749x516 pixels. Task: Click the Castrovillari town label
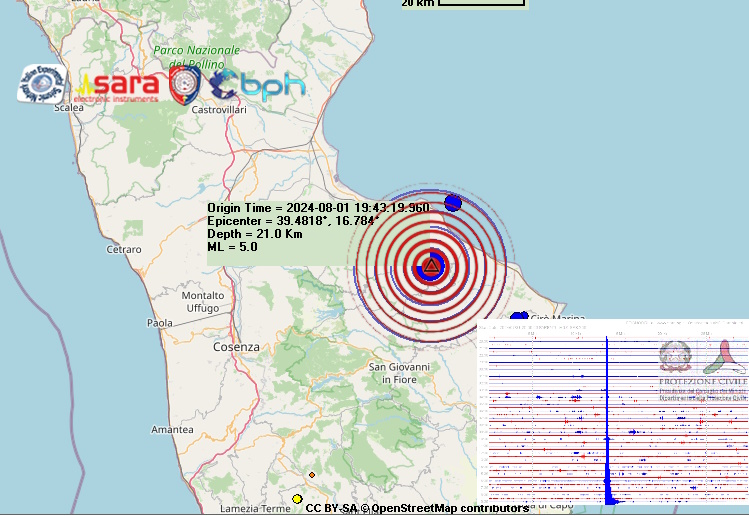tap(218, 109)
